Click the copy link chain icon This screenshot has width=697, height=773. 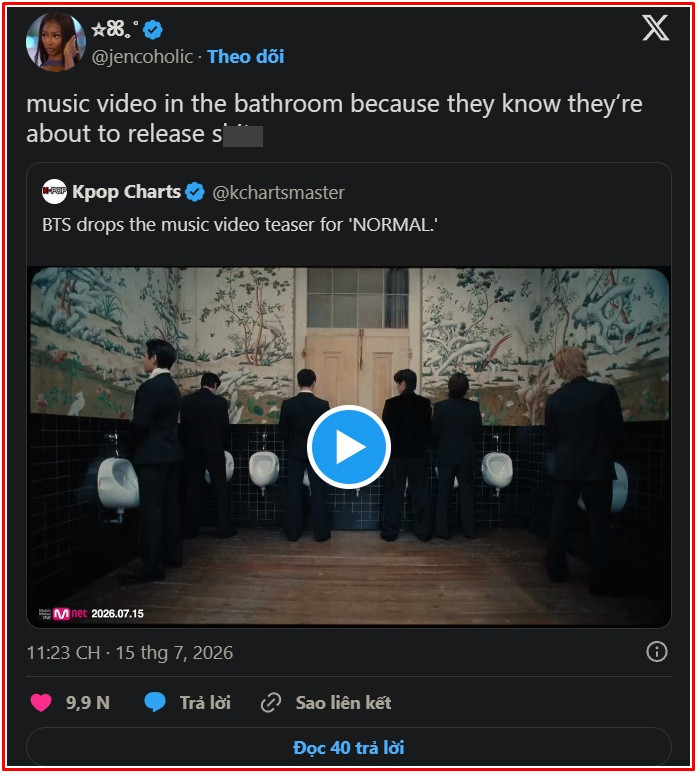[271, 703]
